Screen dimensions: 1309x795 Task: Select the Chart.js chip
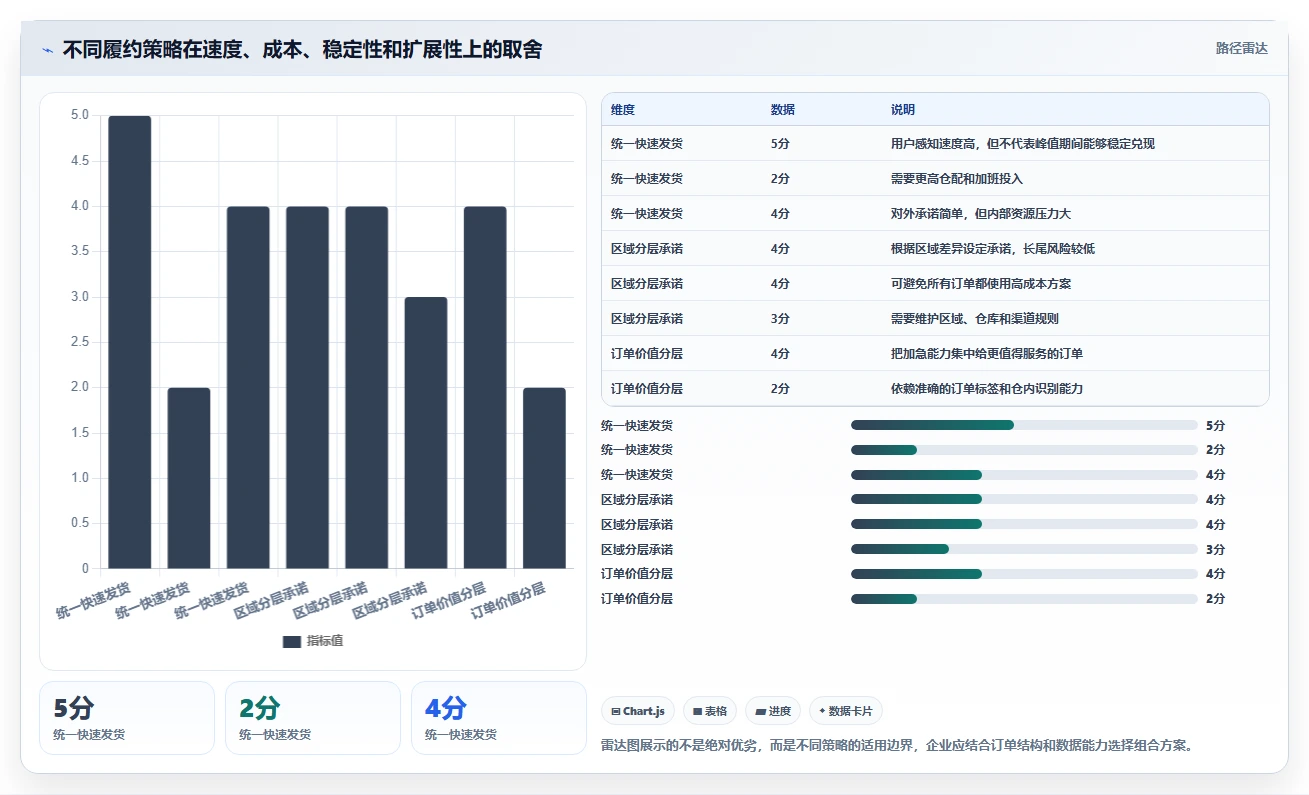638,712
